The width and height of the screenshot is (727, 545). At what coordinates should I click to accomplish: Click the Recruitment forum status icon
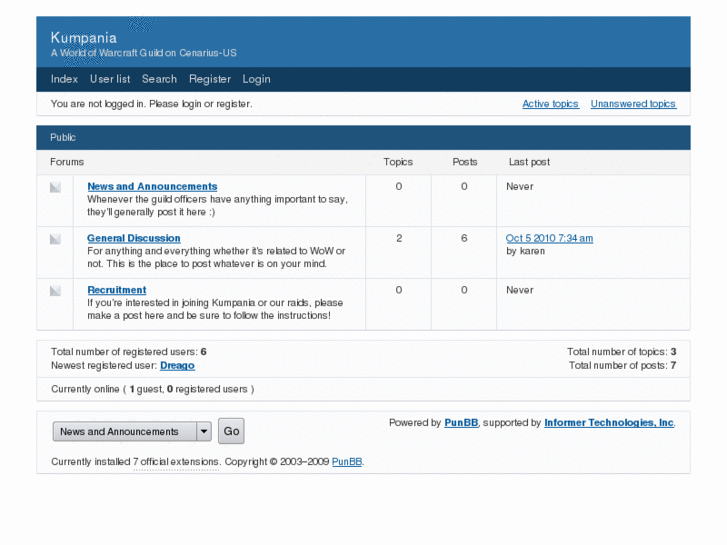pyautogui.click(x=55, y=291)
